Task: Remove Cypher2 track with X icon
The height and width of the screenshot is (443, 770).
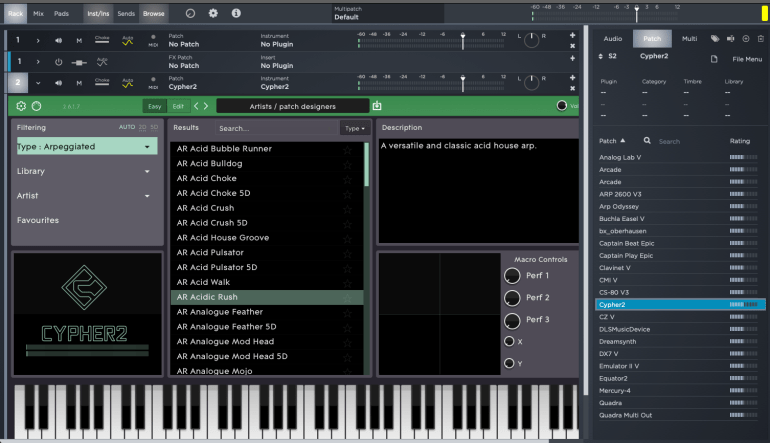Action: (x=572, y=88)
